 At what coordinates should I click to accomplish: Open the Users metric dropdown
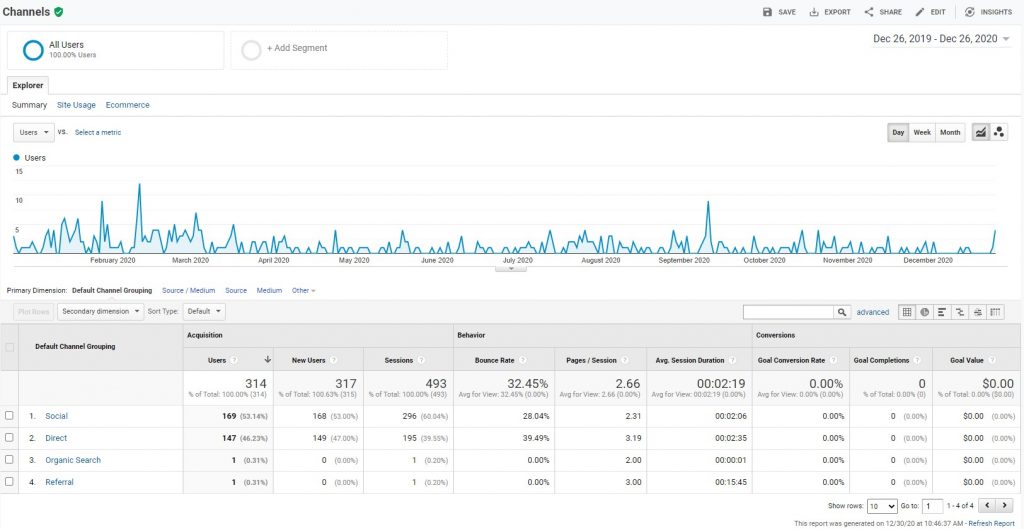(x=33, y=132)
